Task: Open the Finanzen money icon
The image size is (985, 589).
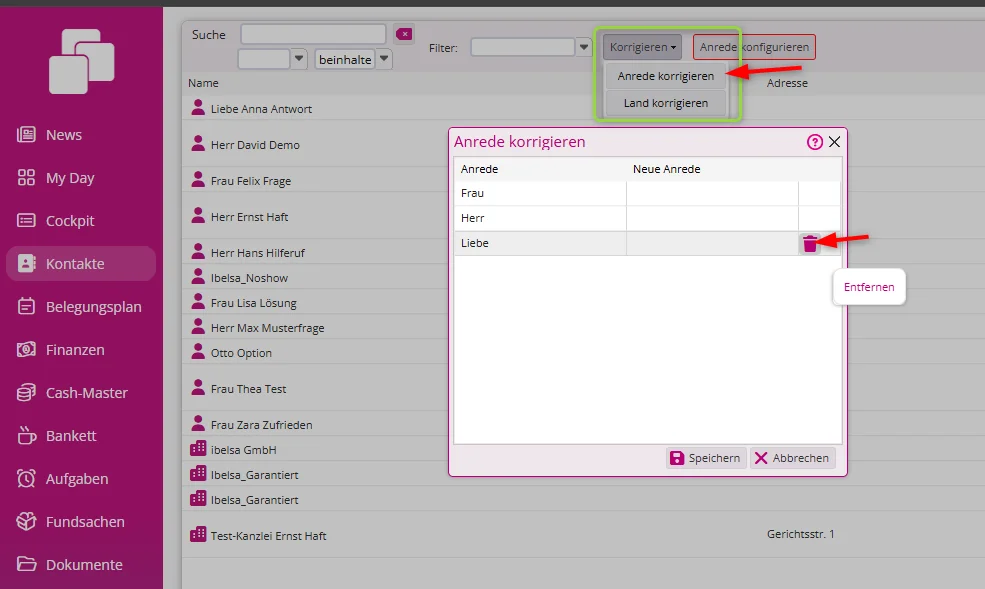Action: [26, 349]
